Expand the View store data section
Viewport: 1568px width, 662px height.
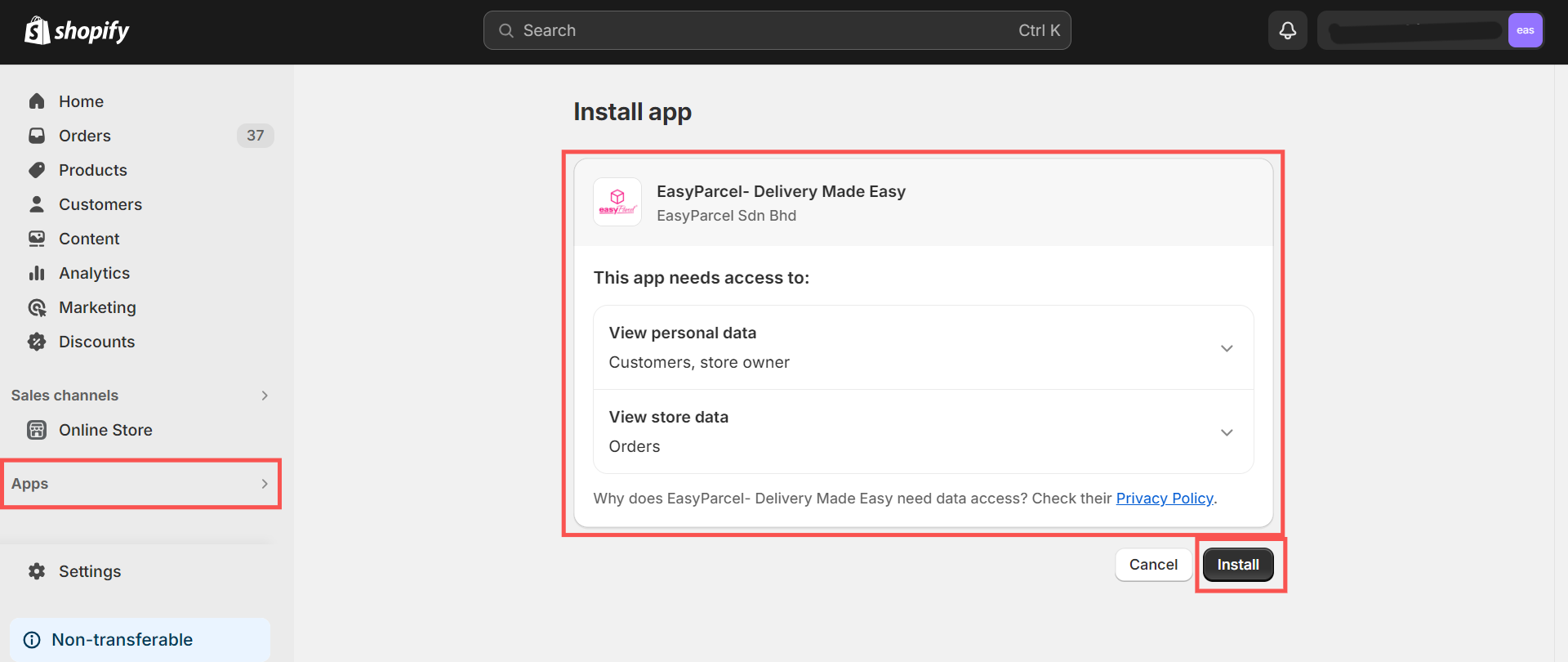1227,432
